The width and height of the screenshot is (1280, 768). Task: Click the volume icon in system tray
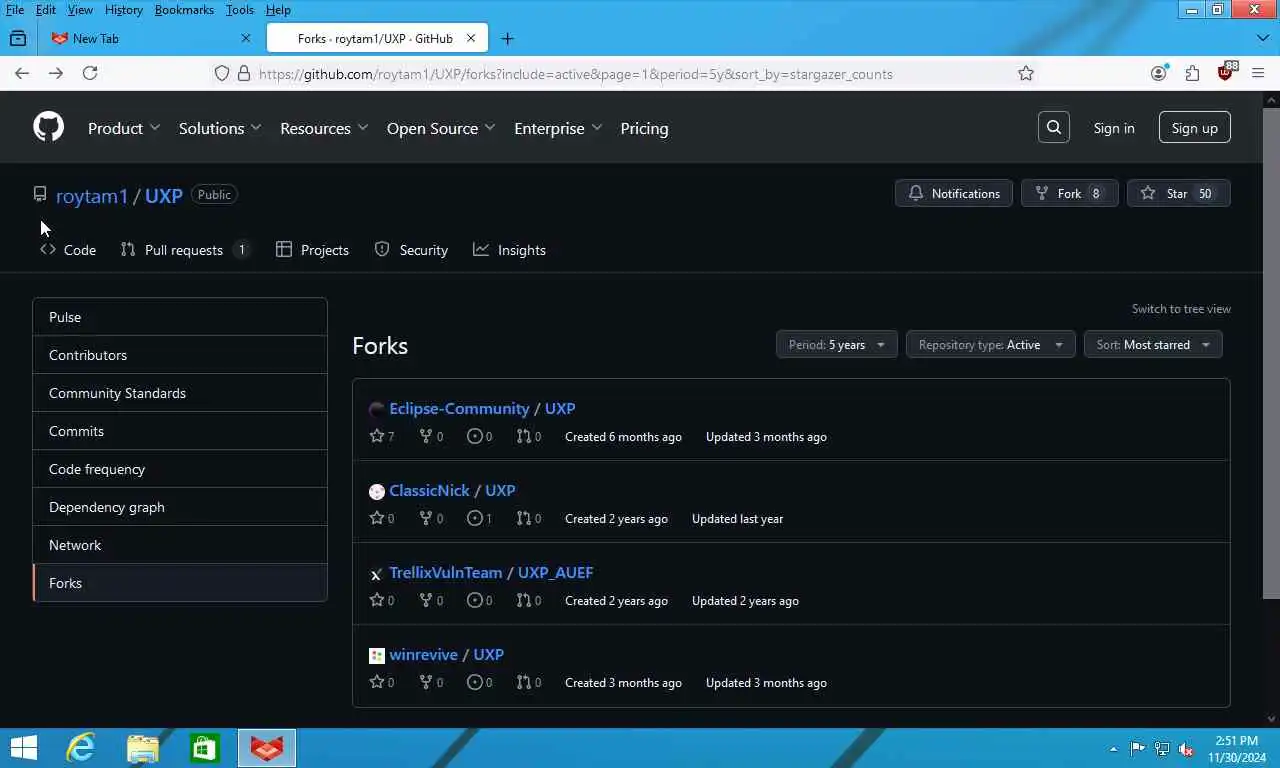1186,749
